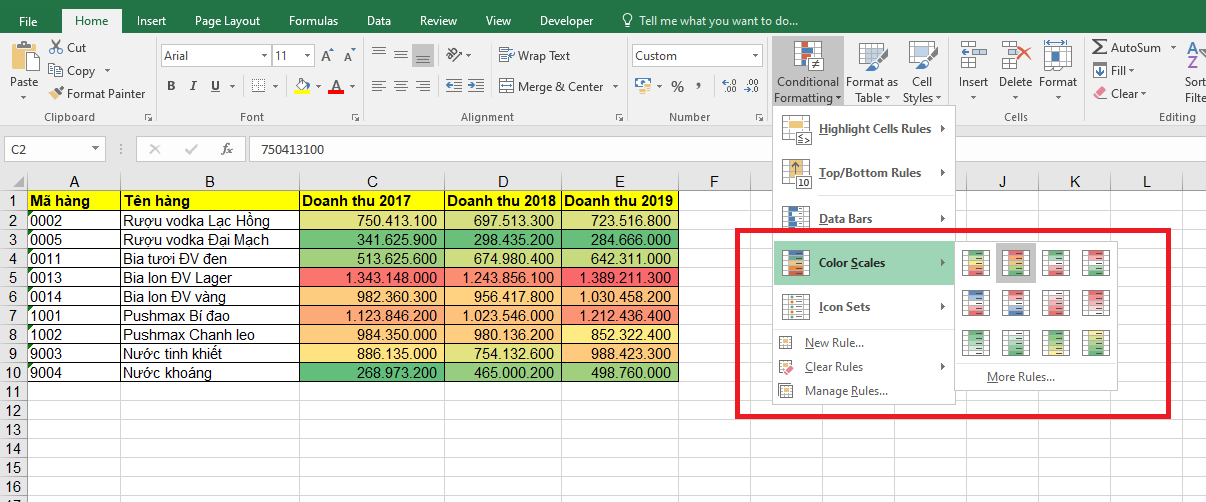Click the Format Painter brush icon
Image resolution: width=1206 pixels, height=502 pixels.
coord(56,94)
